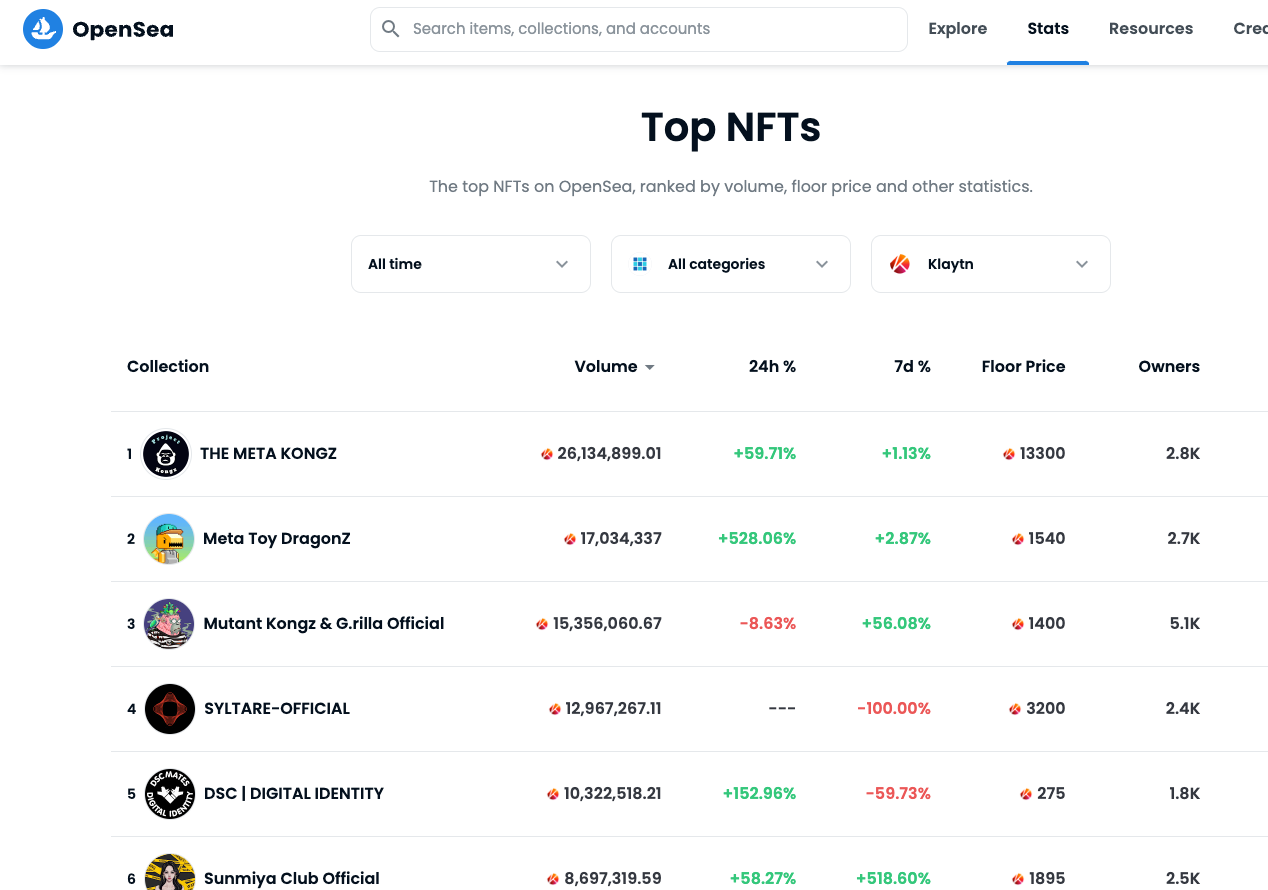
Task: Select the Stats tab
Action: point(1048,29)
